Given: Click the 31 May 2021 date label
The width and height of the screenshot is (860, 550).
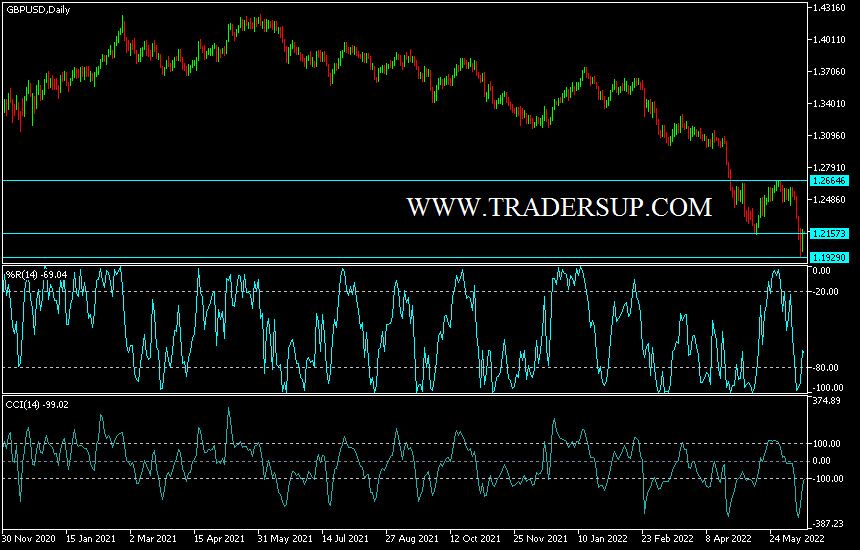Looking at the screenshot, I should pyautogui.click(x=285, y=538).
